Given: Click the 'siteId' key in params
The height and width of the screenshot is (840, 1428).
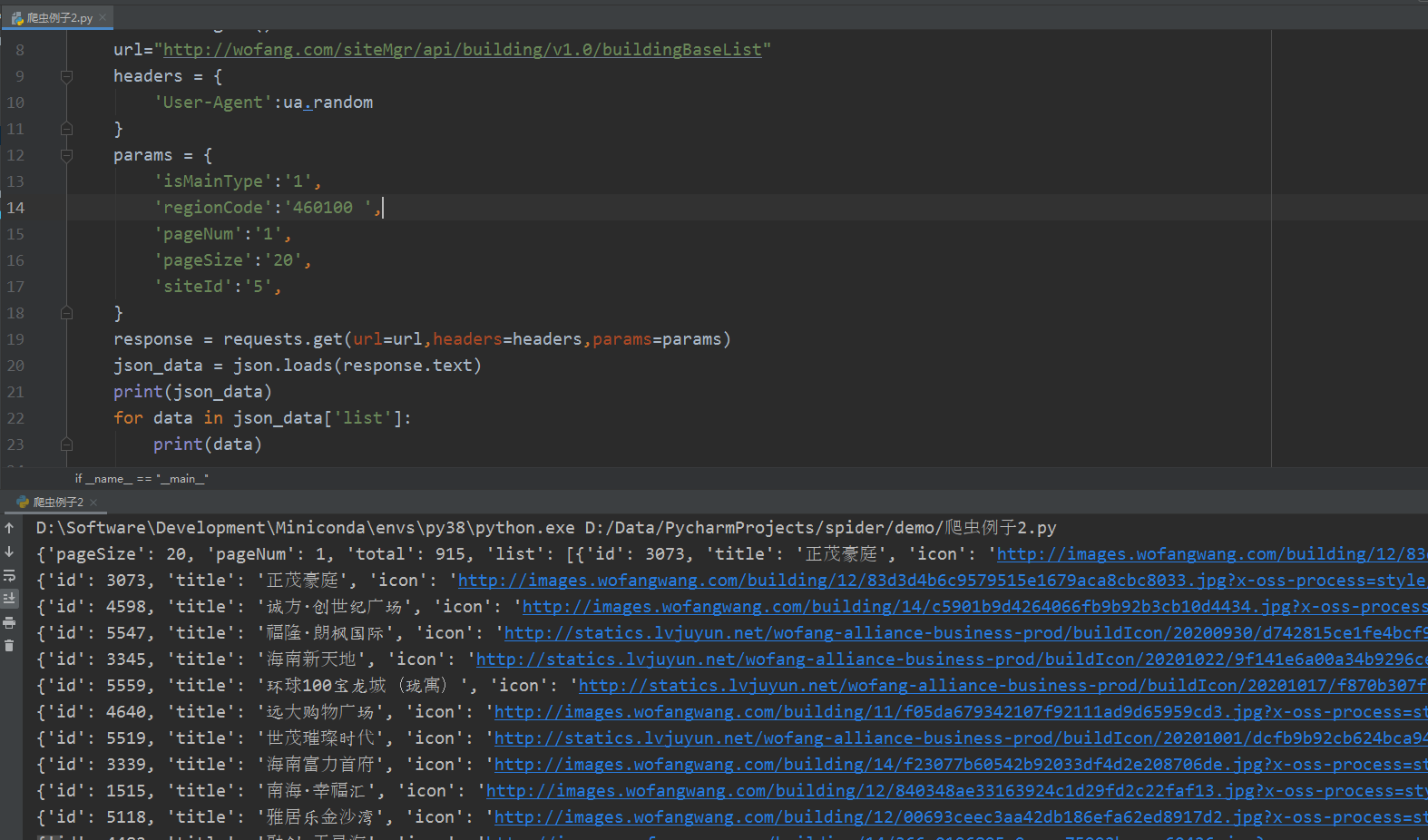Looking at the screenshot, I should [193, 287].
